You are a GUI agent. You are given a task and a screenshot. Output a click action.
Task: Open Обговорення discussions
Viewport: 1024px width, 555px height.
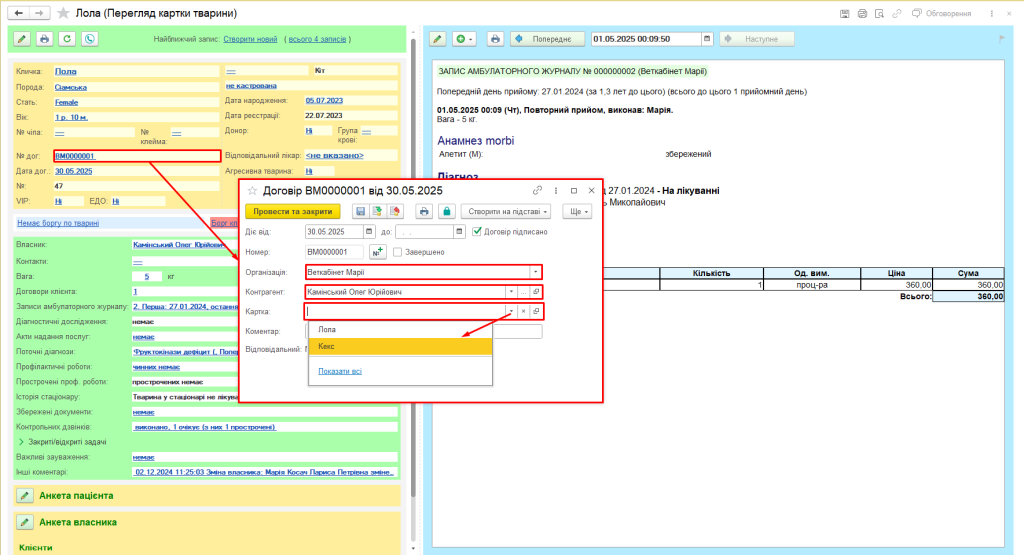[x=941, y=14]
